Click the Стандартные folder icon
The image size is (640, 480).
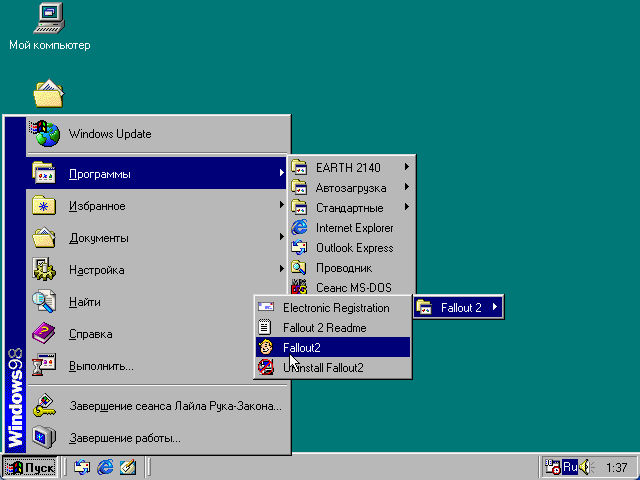[x=299, y=207]
